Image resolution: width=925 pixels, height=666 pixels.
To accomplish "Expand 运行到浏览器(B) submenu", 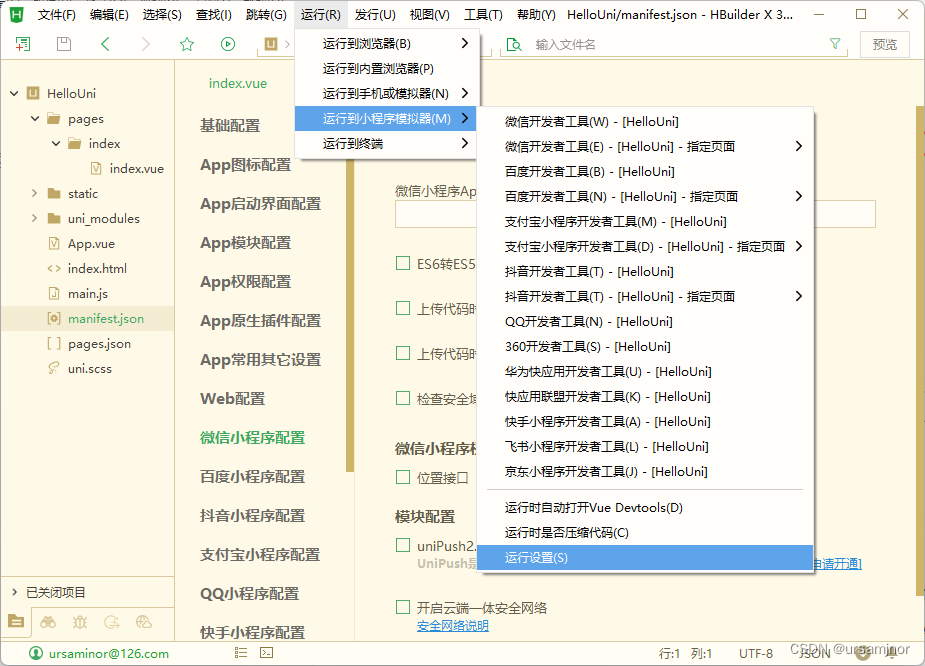I will (465, 43).
